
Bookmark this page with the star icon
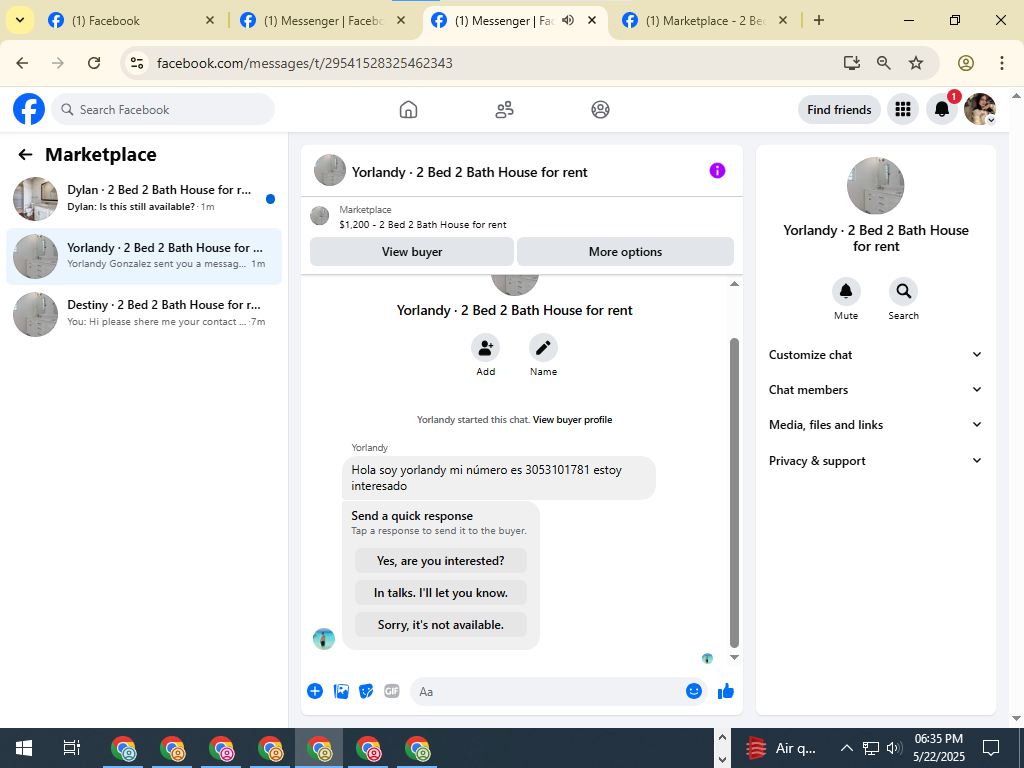916,63
